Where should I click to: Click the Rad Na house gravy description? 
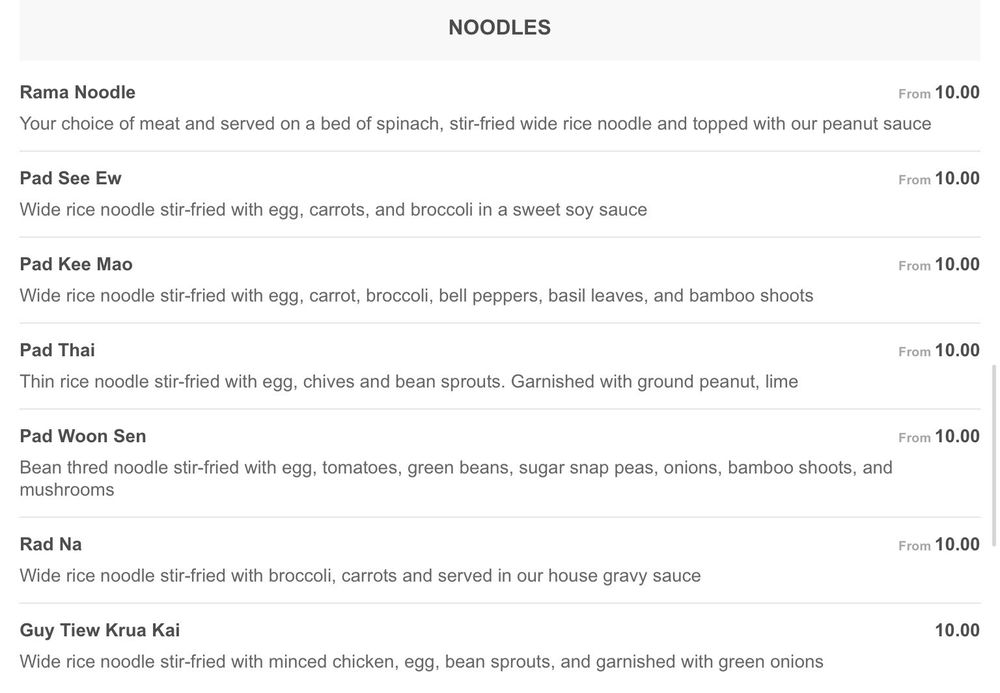(360, 576)
